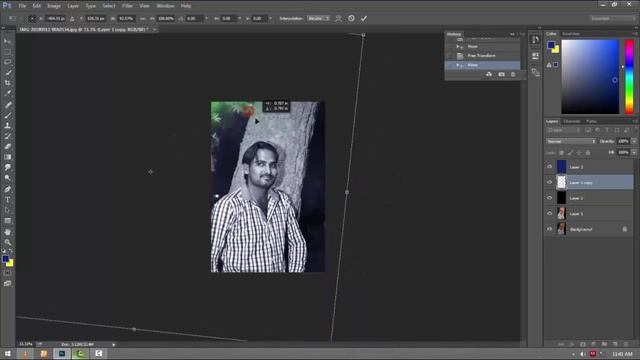Viewport: 640px width, 360px height.
Task: Select the Crop tool
Action: click(7, 83)
